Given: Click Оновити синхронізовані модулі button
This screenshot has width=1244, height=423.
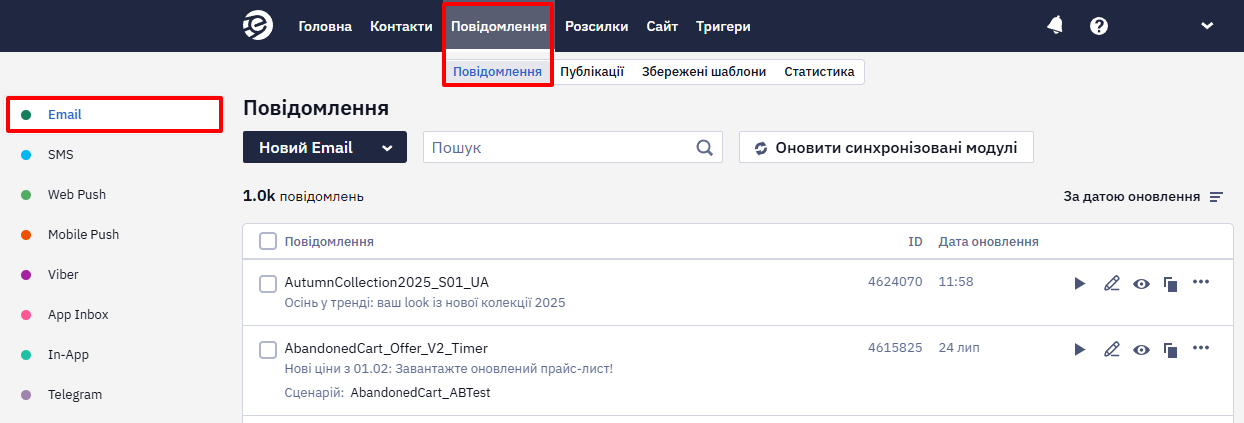Looking at the screenshot, I should click(886, 147).
